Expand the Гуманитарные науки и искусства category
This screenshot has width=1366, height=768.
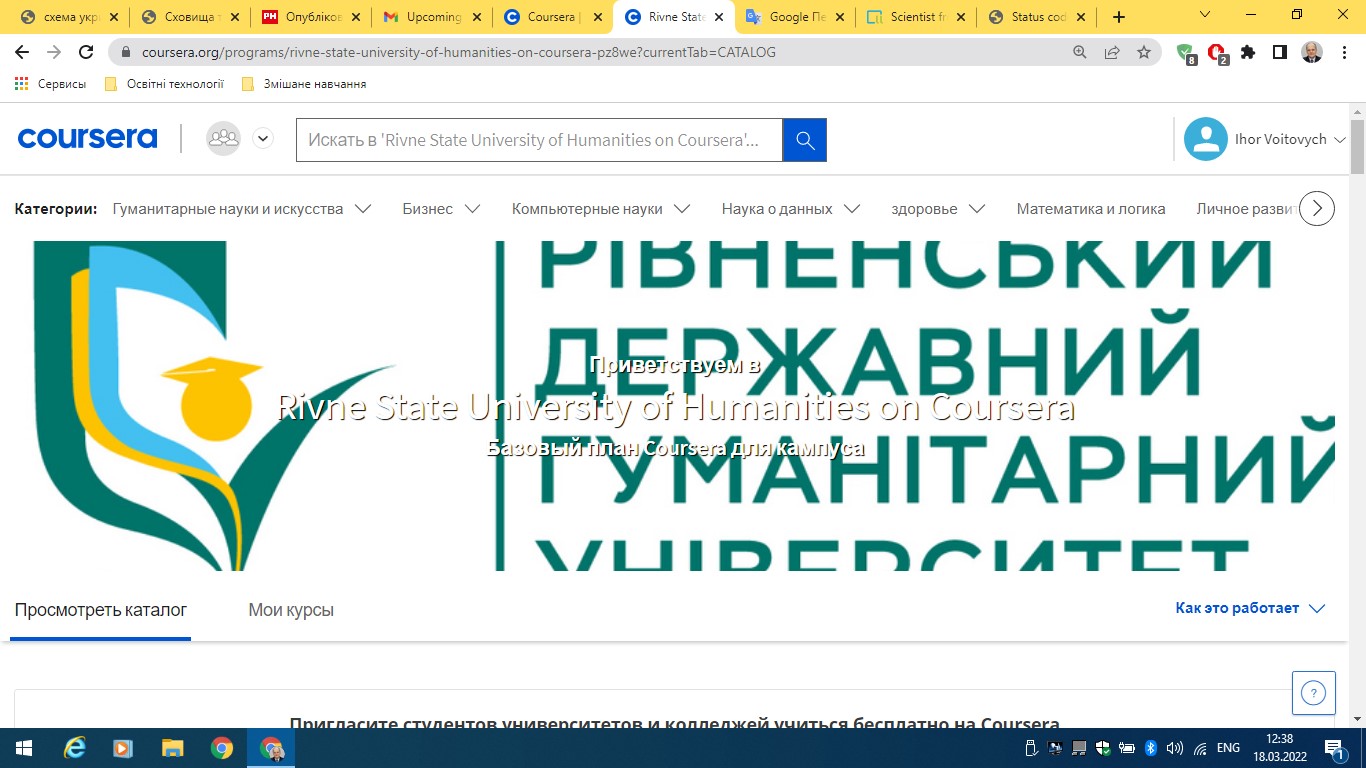click(x=242, y=209)
